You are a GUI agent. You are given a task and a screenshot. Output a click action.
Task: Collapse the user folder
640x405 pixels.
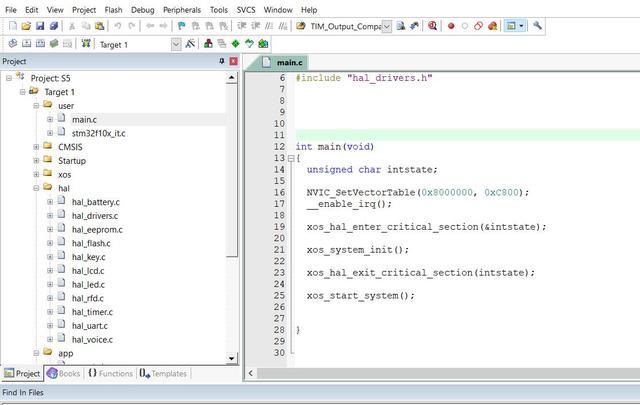[36, 106]
